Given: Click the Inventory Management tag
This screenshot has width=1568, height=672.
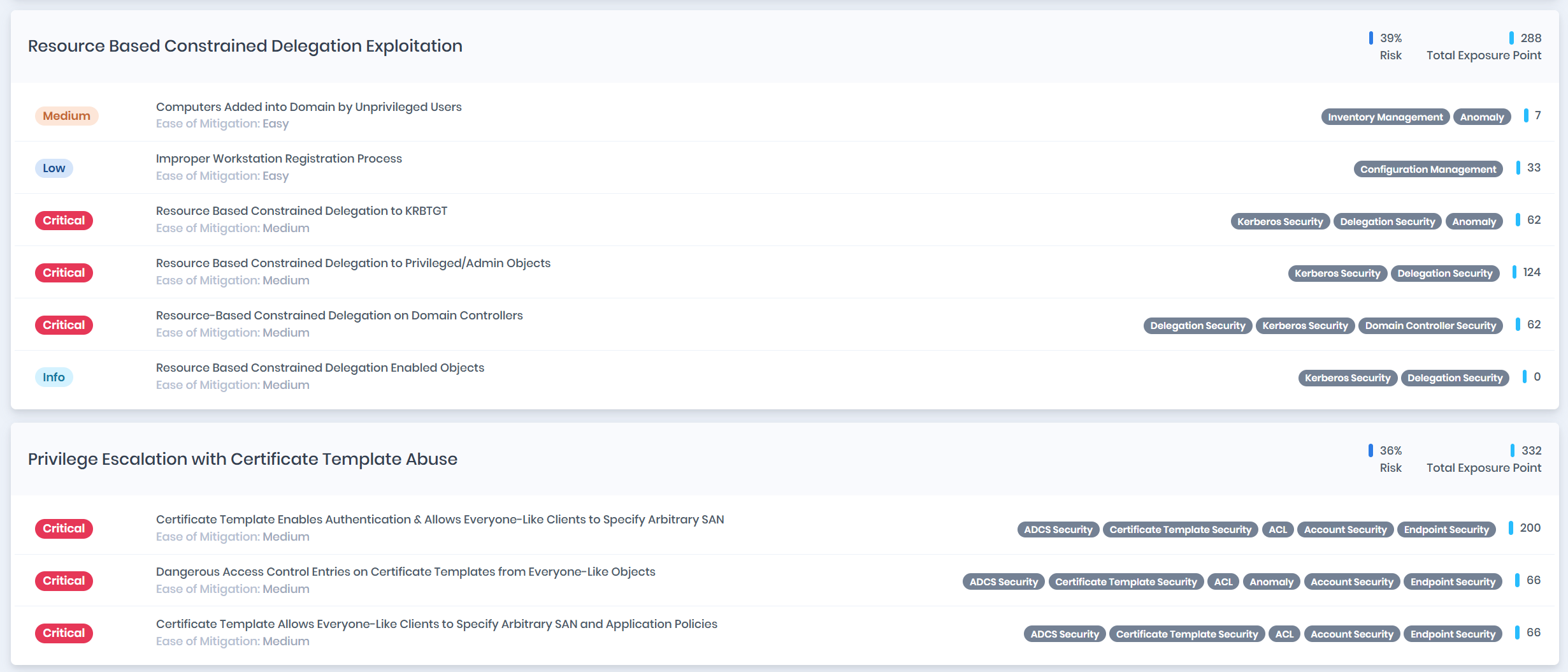Looking at the screenshot, I should pos(1385,117).
